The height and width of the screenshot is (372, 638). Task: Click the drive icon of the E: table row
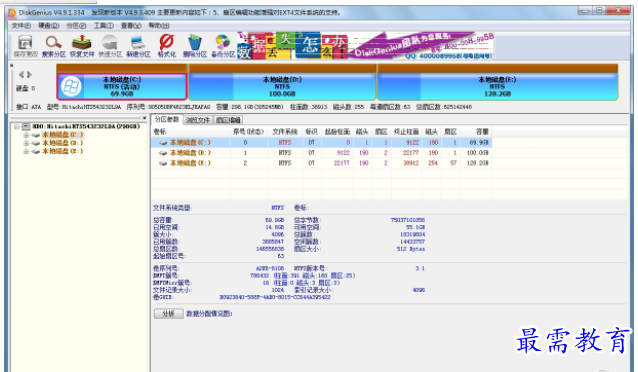[163, 163]
